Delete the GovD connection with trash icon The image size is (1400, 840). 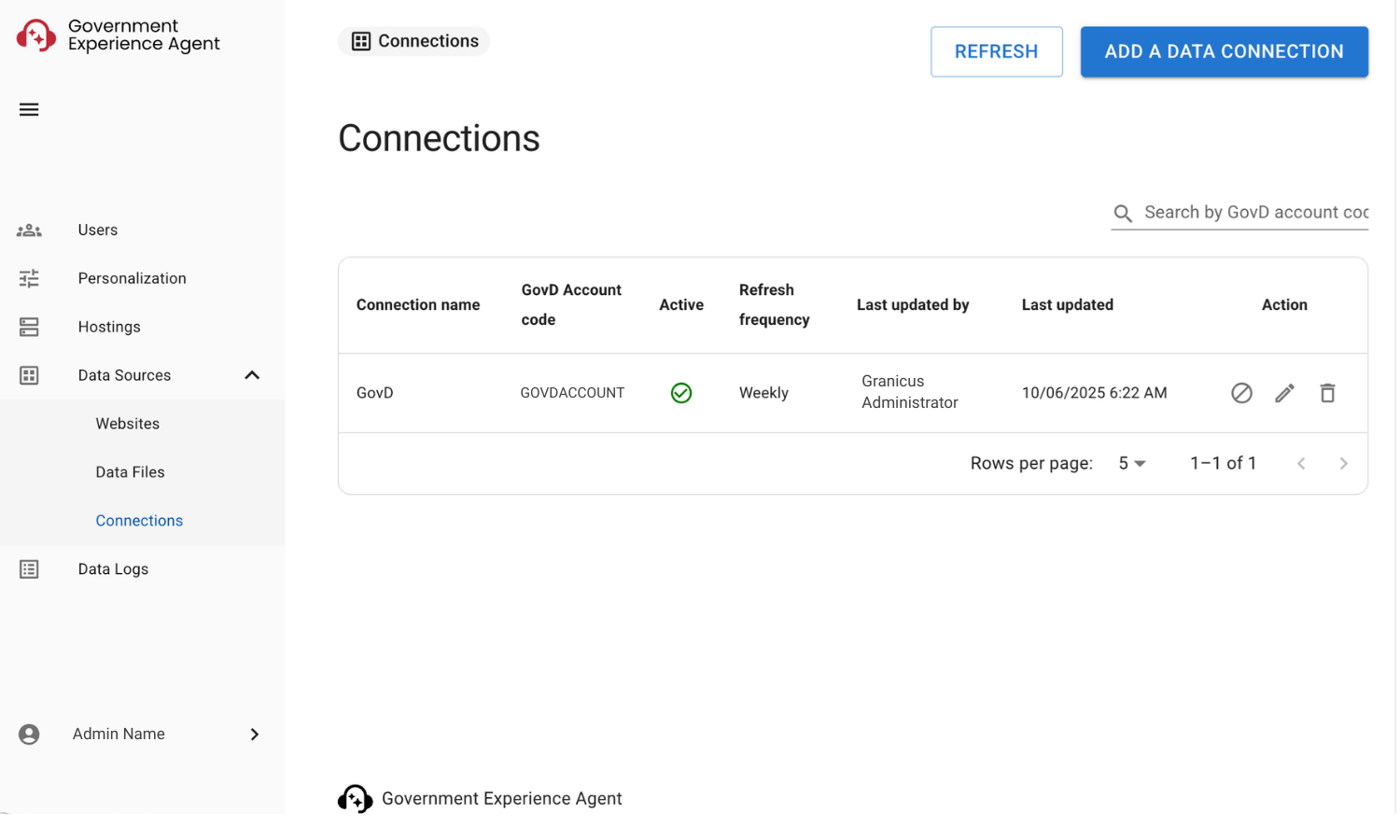[x=1327, y=393]
